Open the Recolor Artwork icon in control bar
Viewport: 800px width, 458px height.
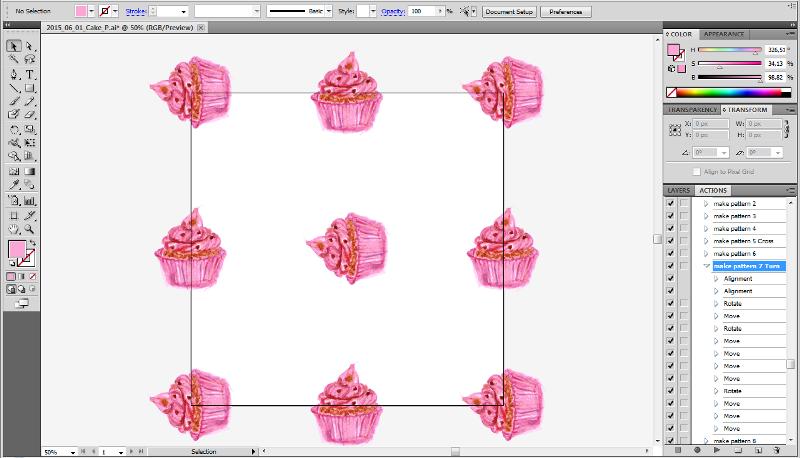[464, 11]
